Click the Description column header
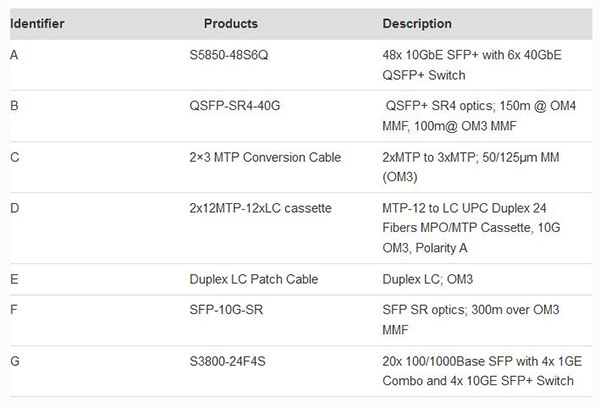600x408 pixels. pos(417,23)
